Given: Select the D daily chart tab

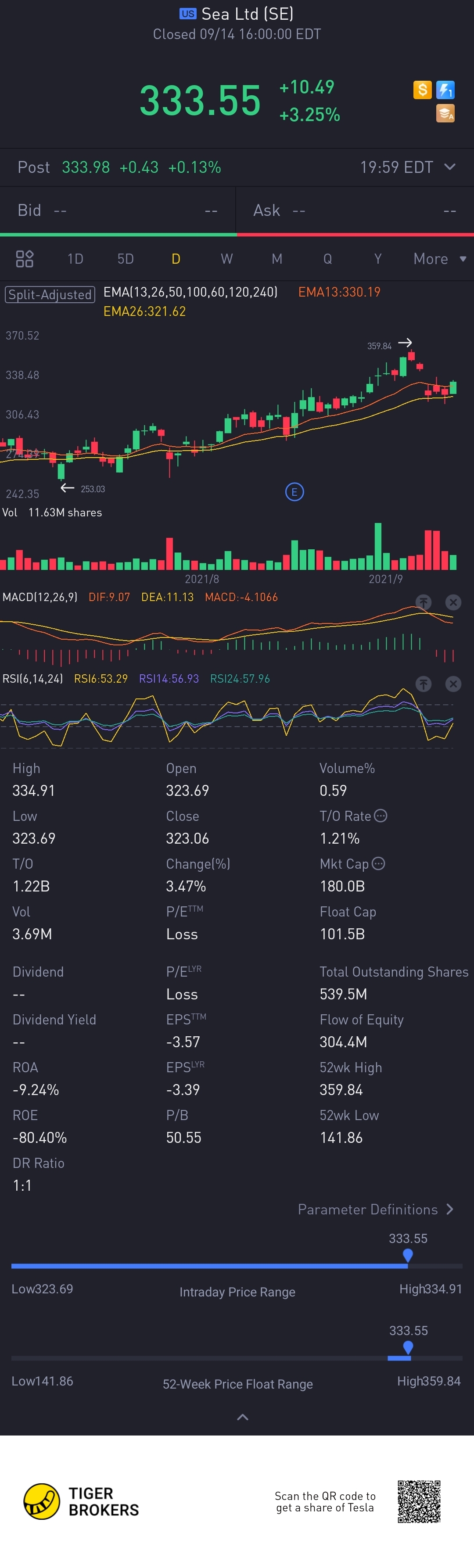Looking at the screenshot, I should (176, 259).
